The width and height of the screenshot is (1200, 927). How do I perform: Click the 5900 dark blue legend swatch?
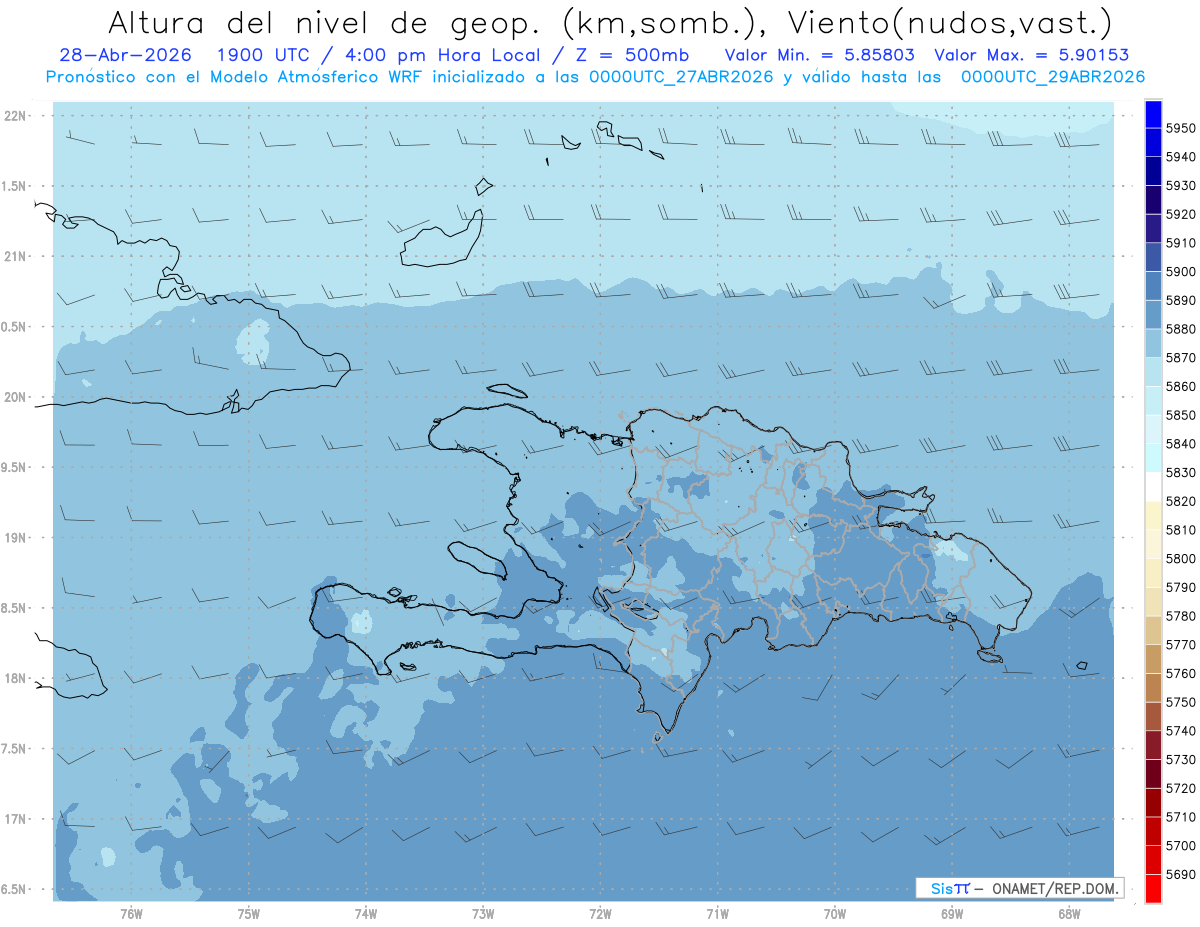[x=1153, y=257]
